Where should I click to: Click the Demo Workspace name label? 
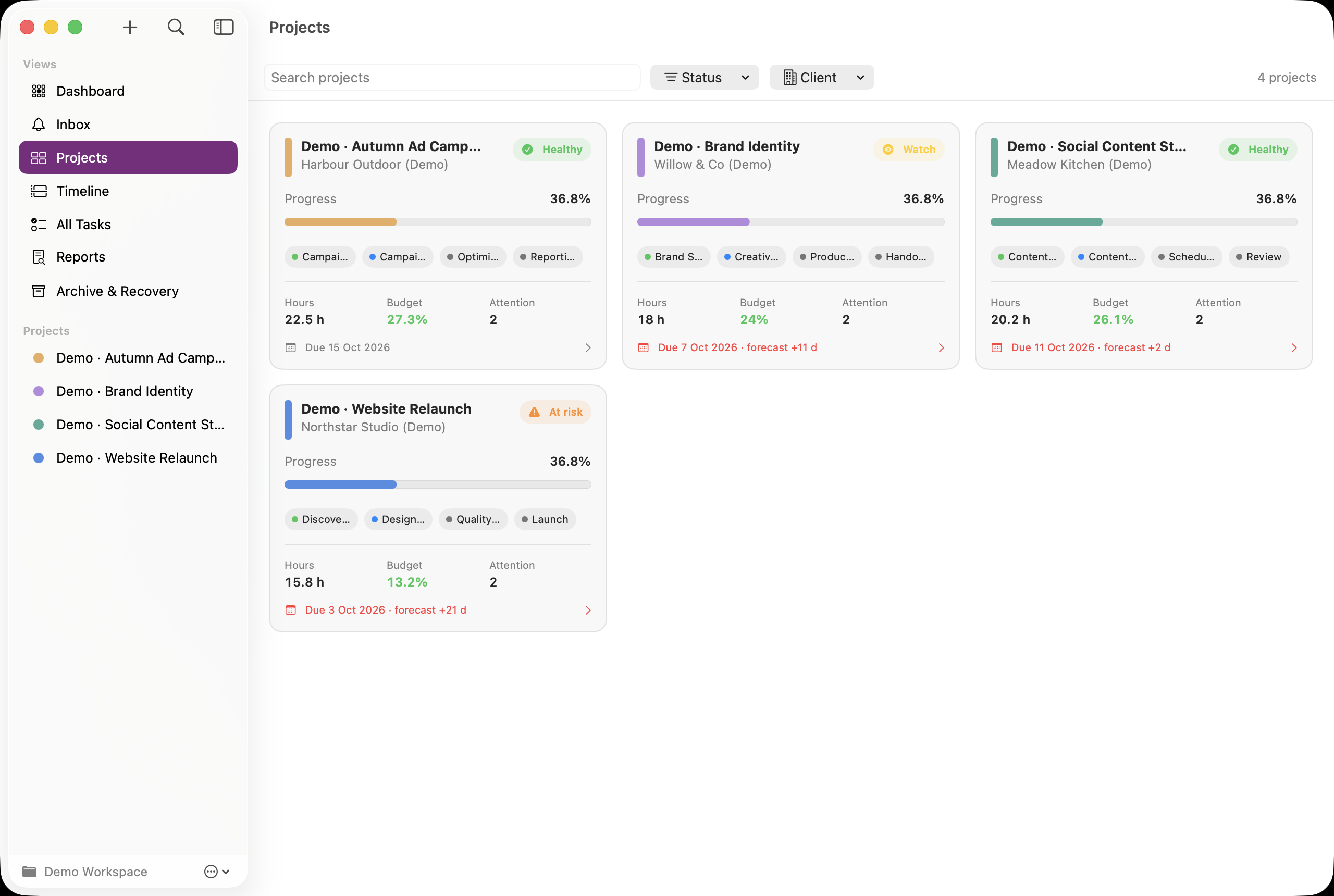click(95, 872)
